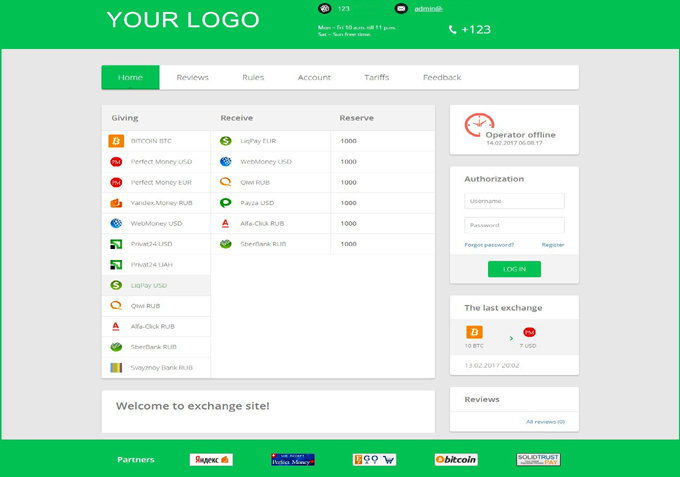Open the All reviews link
Viewport: 680px width, 477px height.
pos(546,422)
